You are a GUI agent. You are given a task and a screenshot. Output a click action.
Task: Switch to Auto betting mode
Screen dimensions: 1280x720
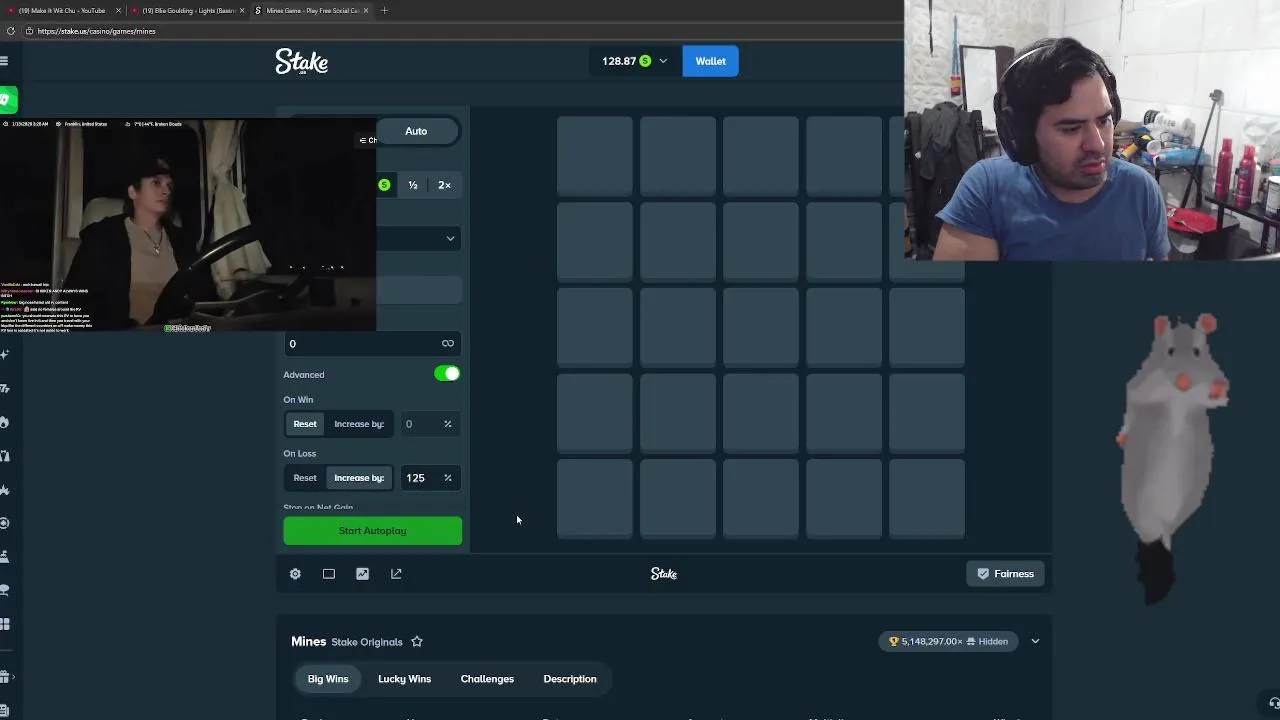coord(416,131)
